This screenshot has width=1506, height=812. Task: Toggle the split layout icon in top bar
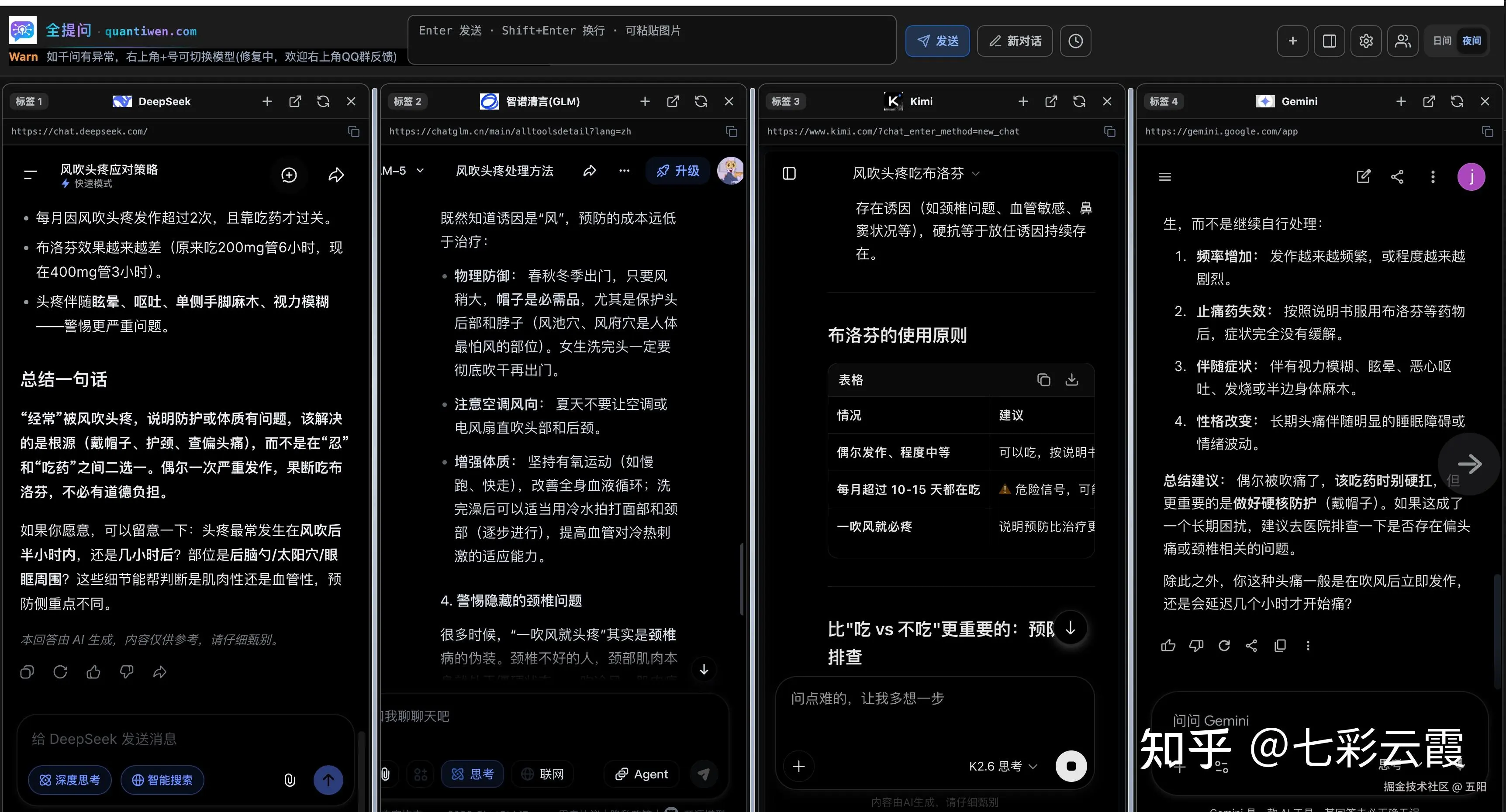coord(1330,41)
